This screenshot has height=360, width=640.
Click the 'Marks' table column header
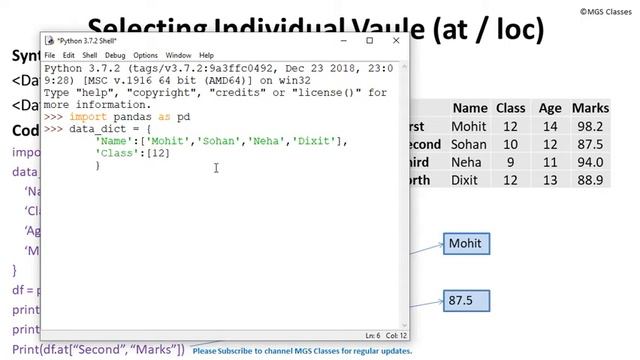coord(590,108)
